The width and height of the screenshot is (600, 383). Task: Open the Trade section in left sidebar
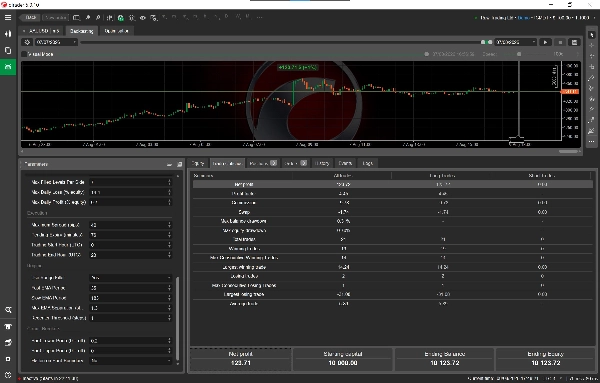8,34
